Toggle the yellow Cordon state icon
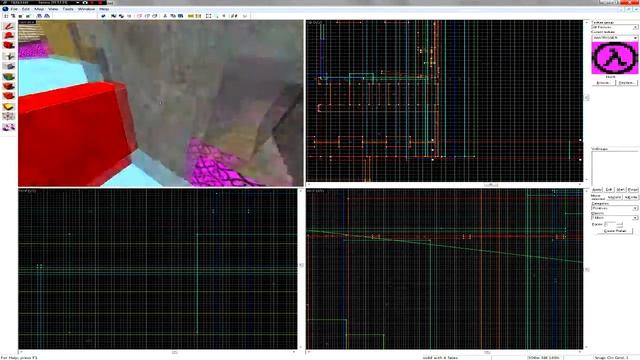The width and height of the screenshot is (640, 360). tap(191, 16)
